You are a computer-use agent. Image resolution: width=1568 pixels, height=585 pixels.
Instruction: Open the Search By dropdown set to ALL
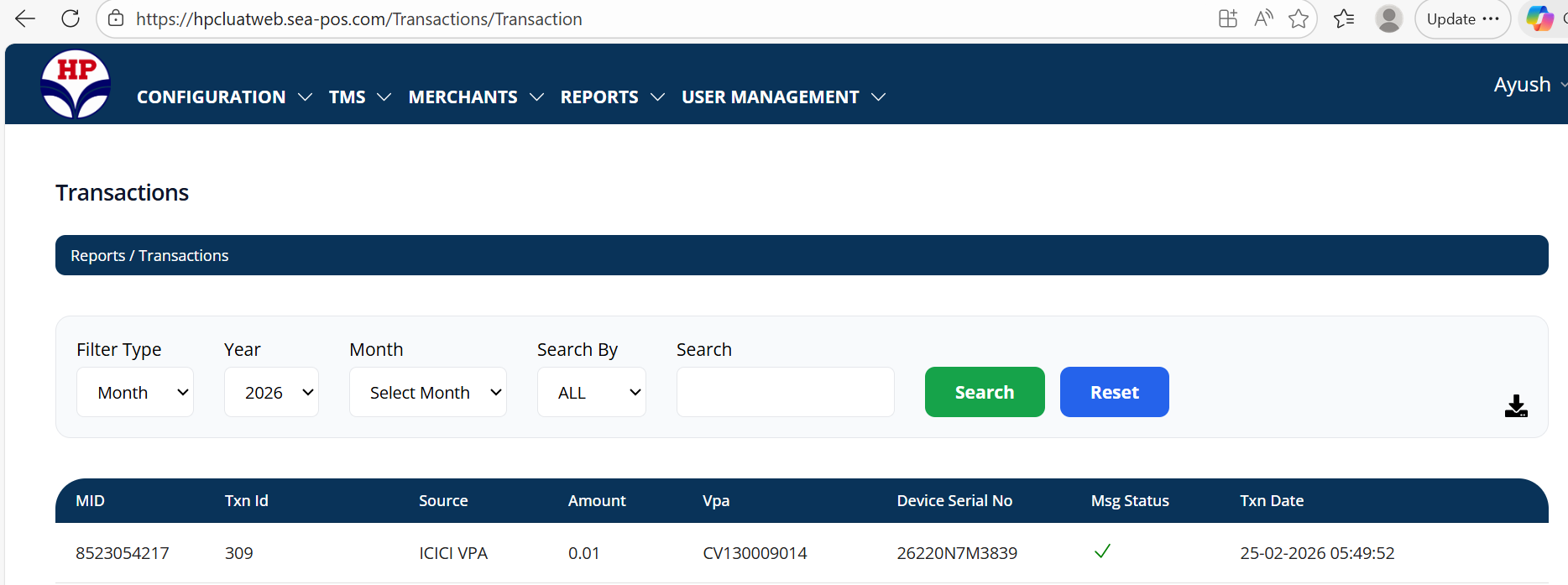click(591, 392)
